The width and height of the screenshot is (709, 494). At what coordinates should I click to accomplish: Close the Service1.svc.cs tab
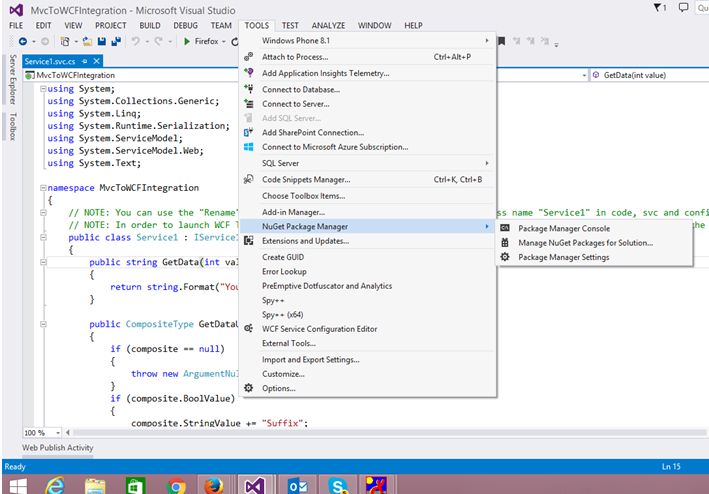(x=96, y=61)
